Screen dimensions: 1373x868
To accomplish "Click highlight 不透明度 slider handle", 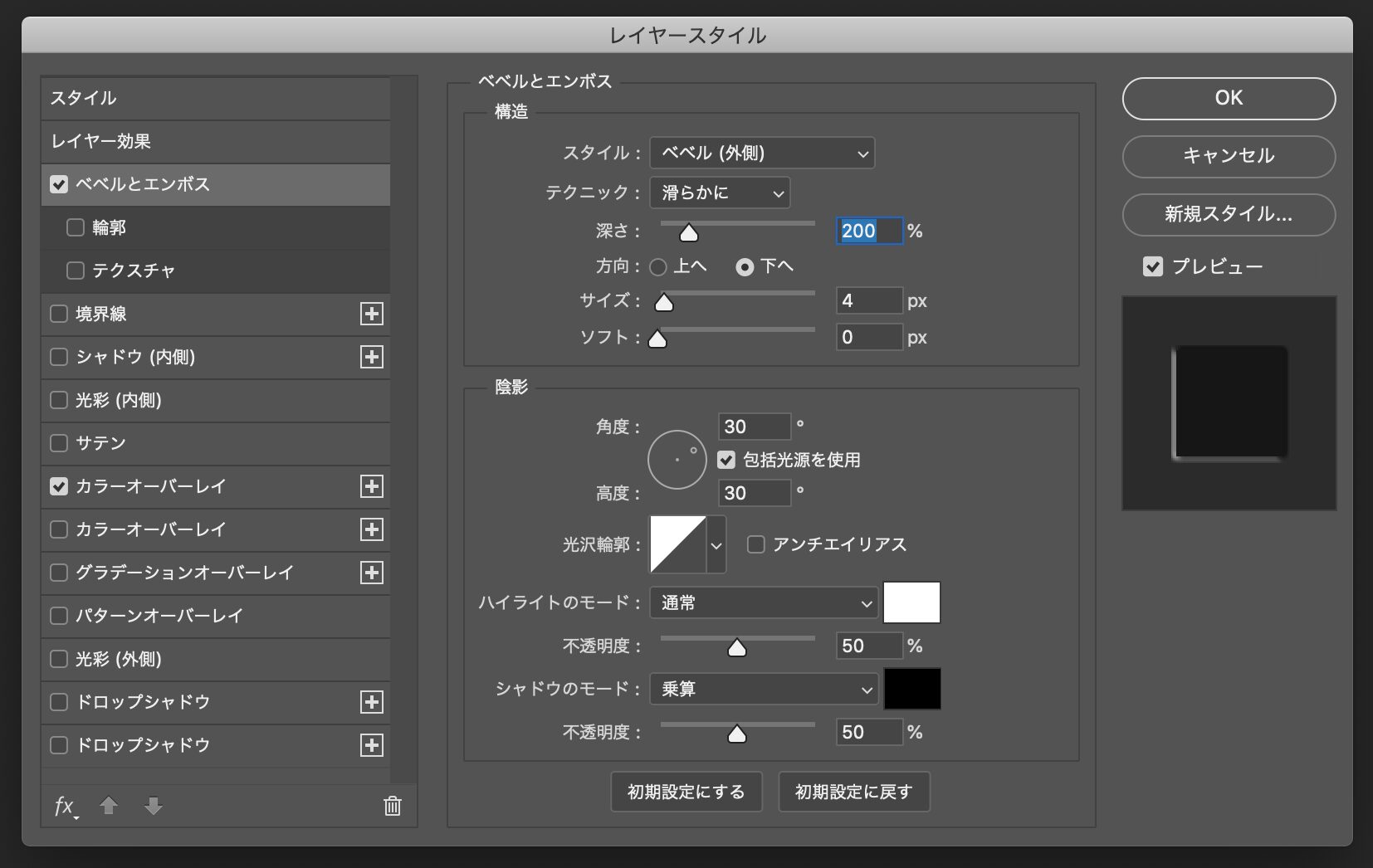I will [x=737, y=648].
